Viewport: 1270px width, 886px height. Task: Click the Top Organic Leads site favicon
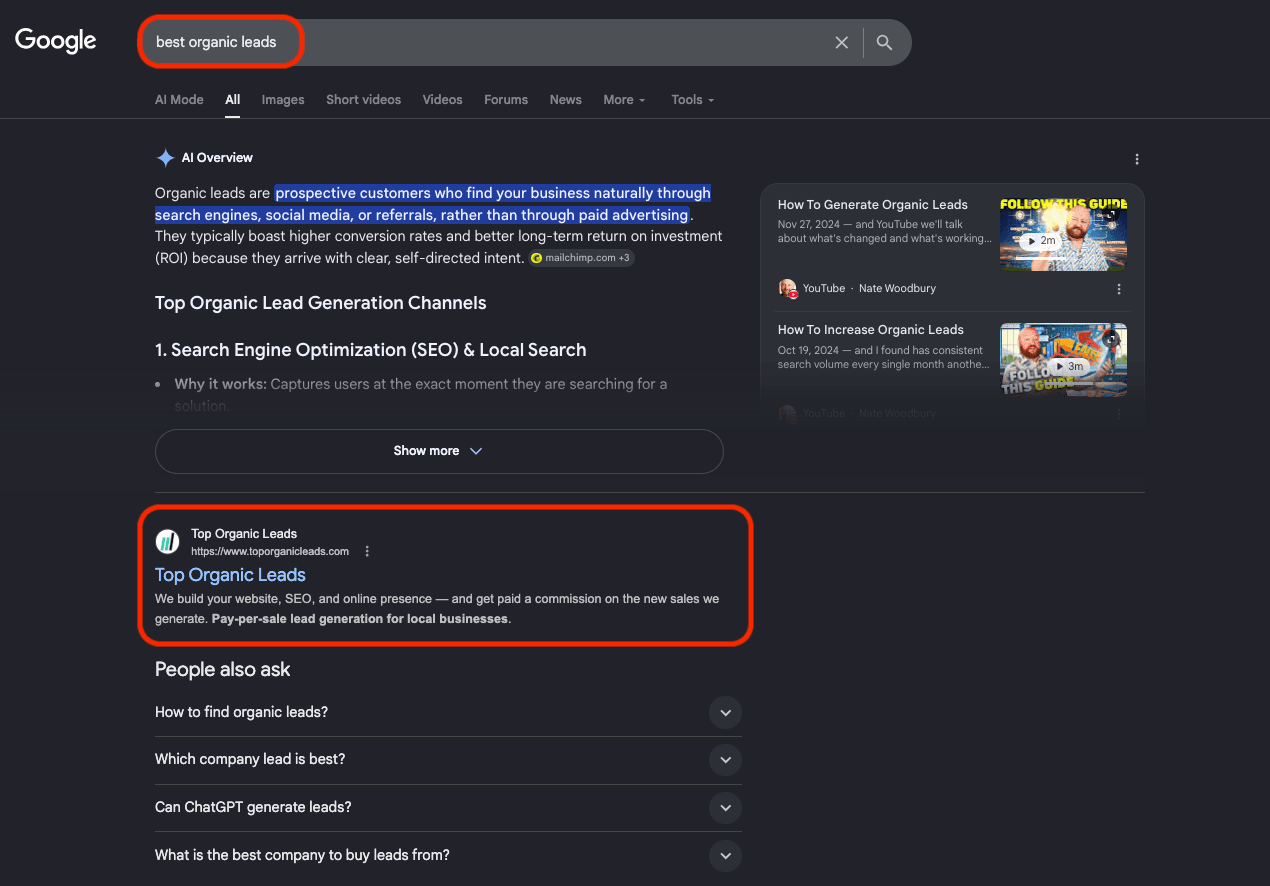tap(167, 542)
